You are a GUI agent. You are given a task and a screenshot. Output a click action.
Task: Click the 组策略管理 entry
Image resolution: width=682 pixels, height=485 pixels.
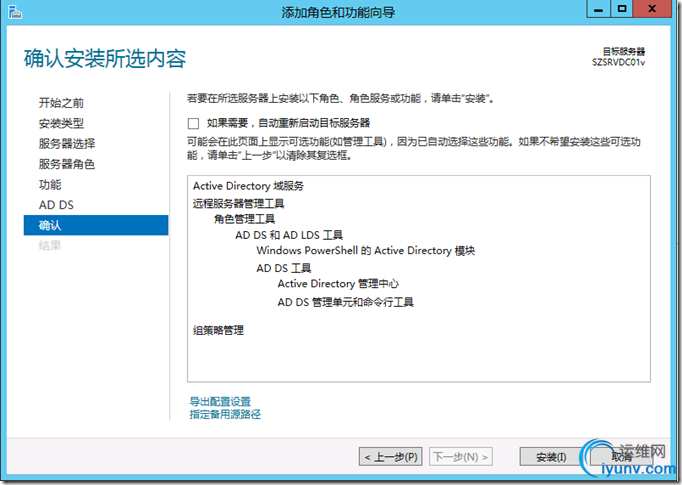pos(218,331)
